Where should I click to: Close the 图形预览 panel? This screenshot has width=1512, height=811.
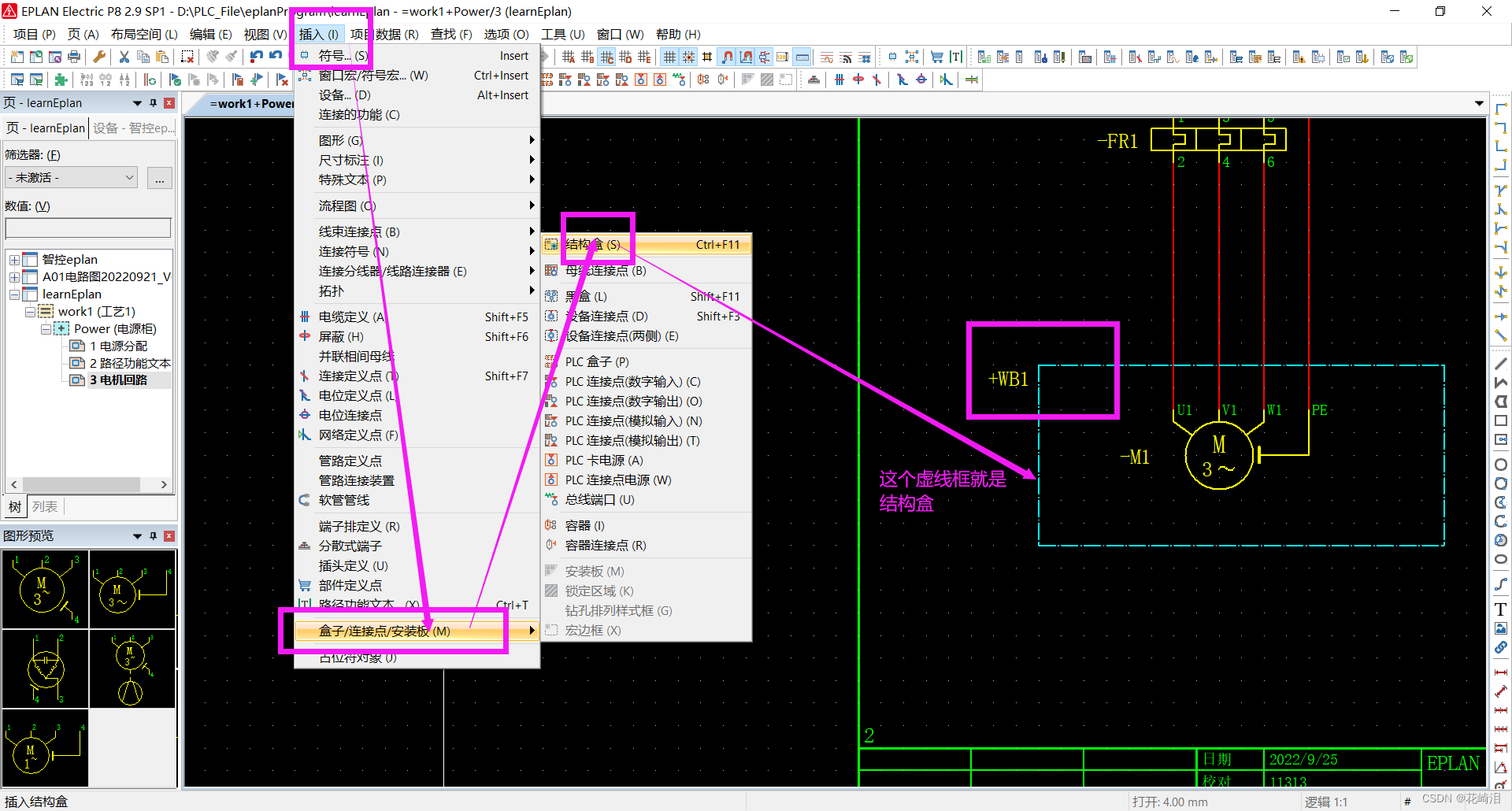pyautogui.click(x=169, y=536)
